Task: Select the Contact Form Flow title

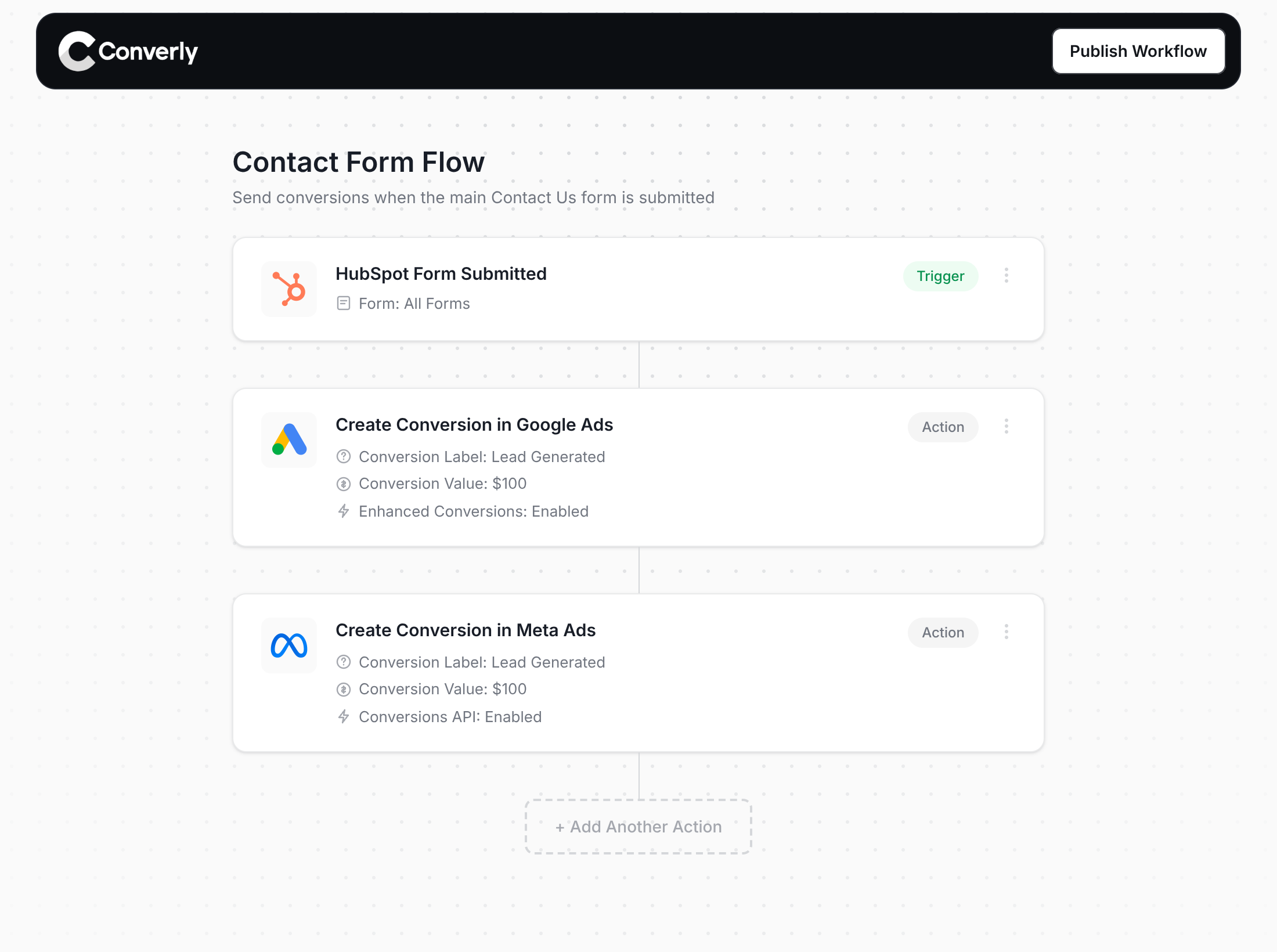Action: (359, 162)
